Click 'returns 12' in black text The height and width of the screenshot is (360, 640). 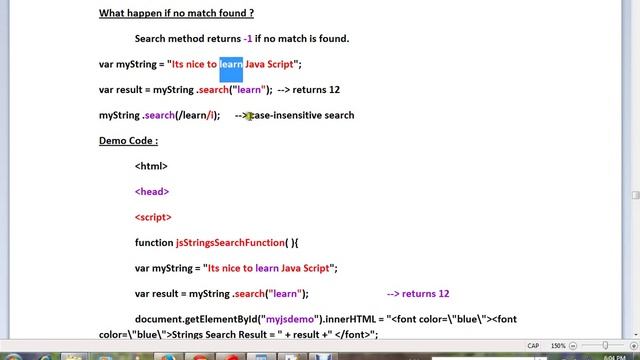pos(316,90)
